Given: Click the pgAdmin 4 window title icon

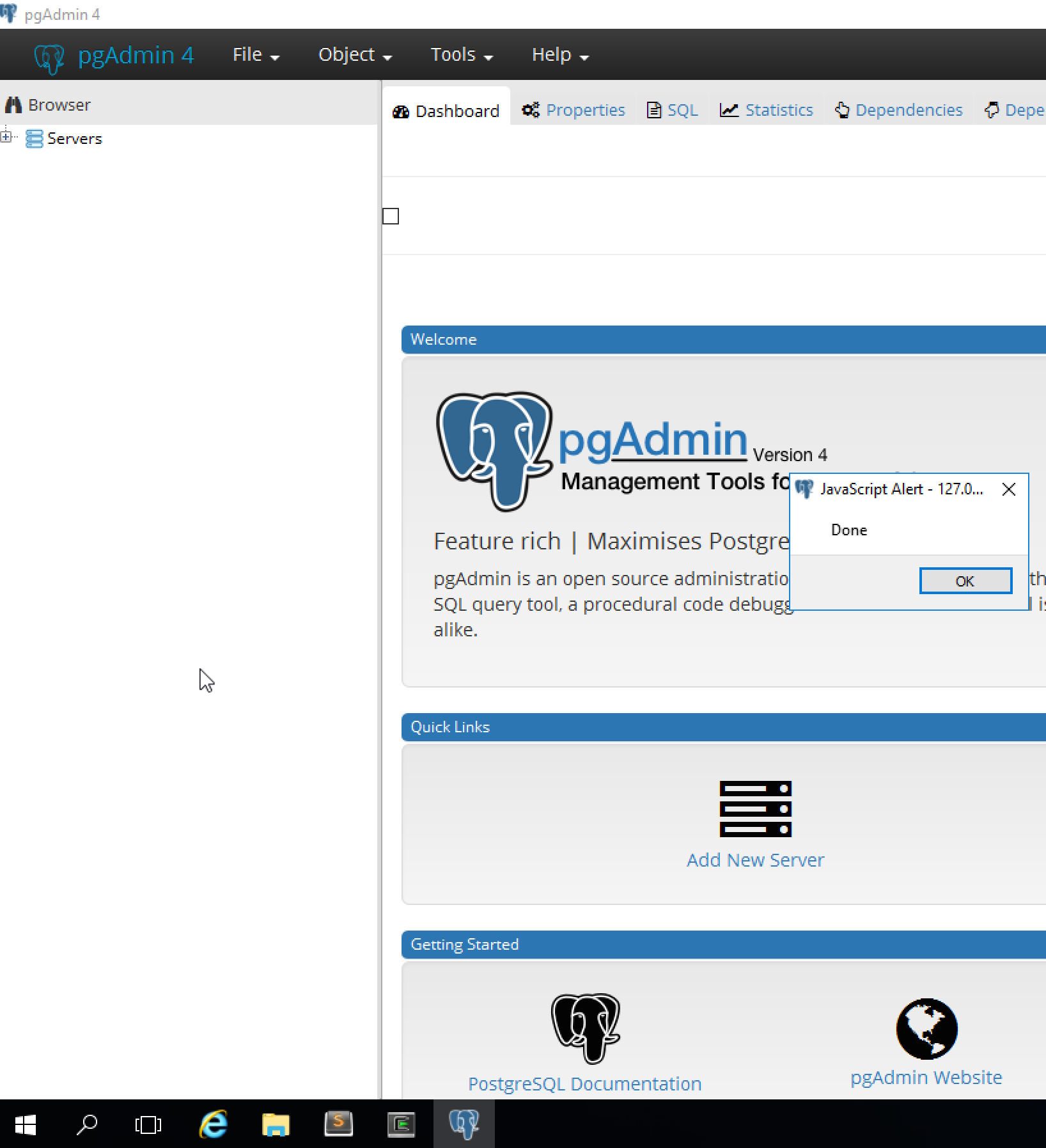Looking at the screenshot, I should [x=9, y=13].
